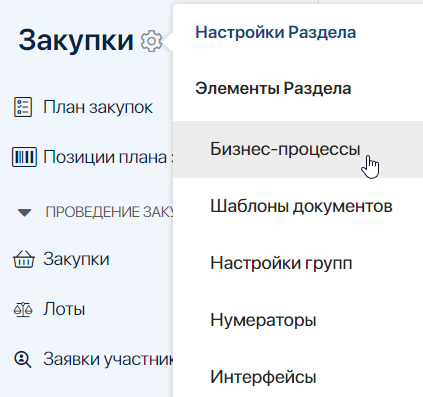423x397 pixels.
Task: Click the person-search icon for Заявки участников
Action: coord(23,360)
